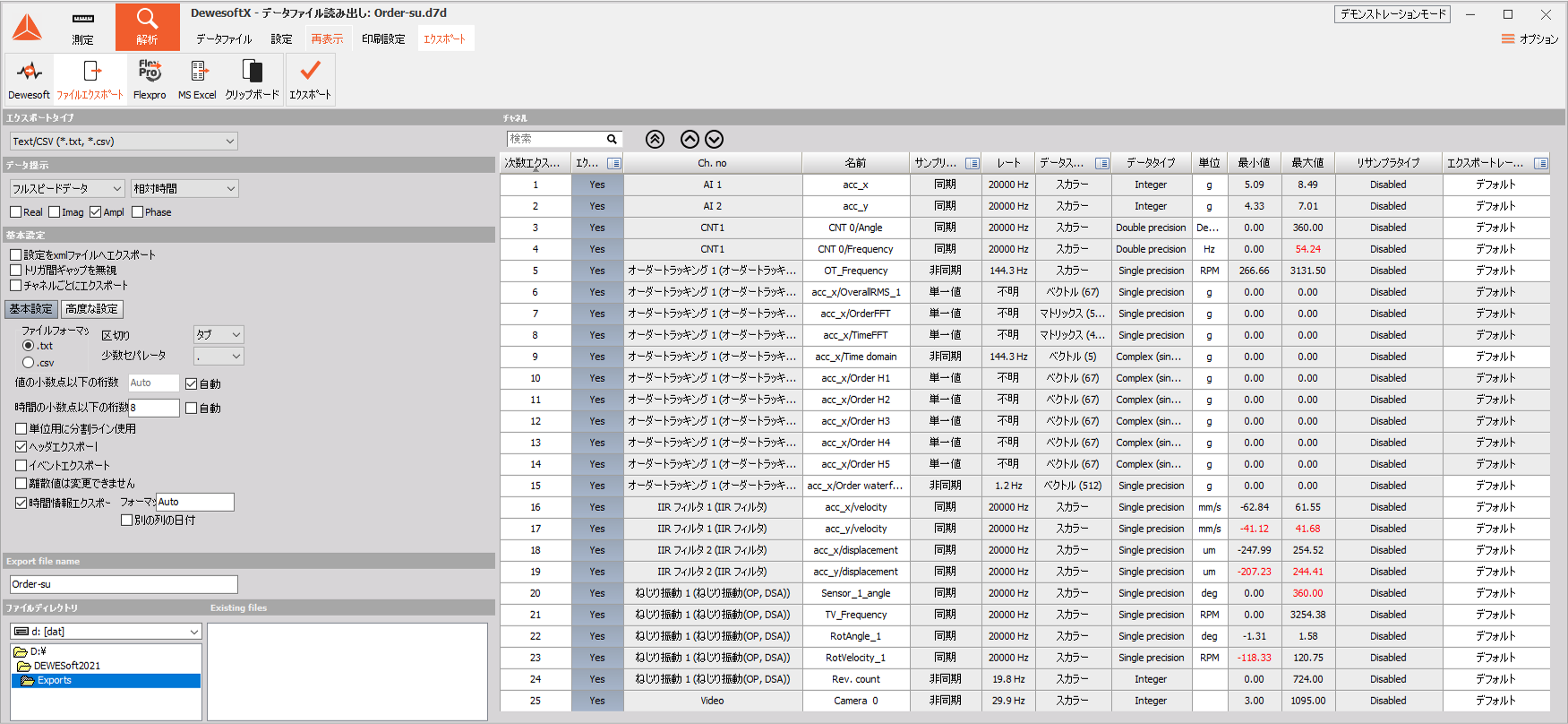Viewport: 1568px width, 724px height.
Task: Check チャネルごとにエクスポート option
Action: tap(15, 286)
